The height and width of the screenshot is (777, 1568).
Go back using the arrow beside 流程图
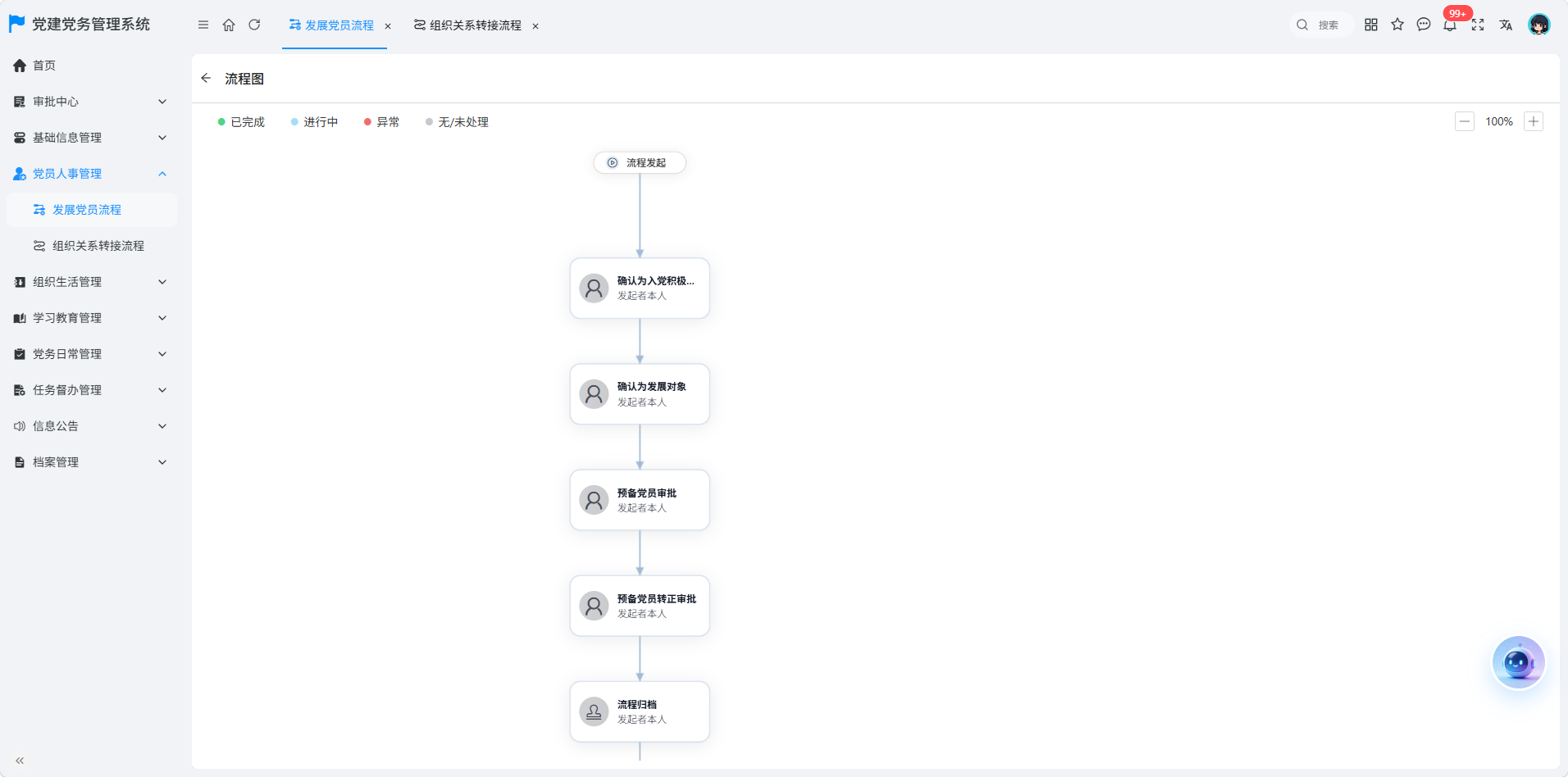coord(206,78)
